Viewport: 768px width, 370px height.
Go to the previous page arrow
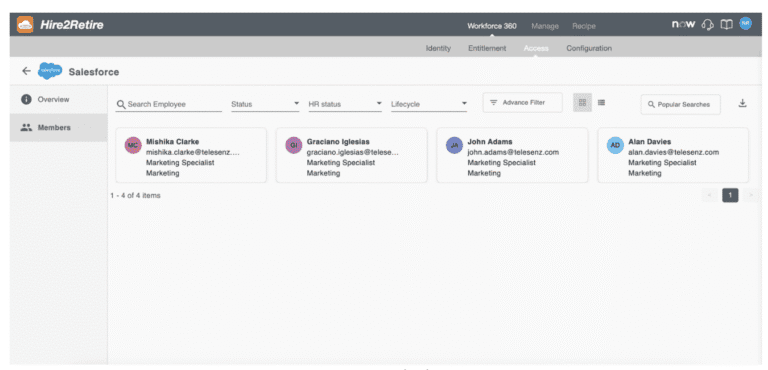710,196
